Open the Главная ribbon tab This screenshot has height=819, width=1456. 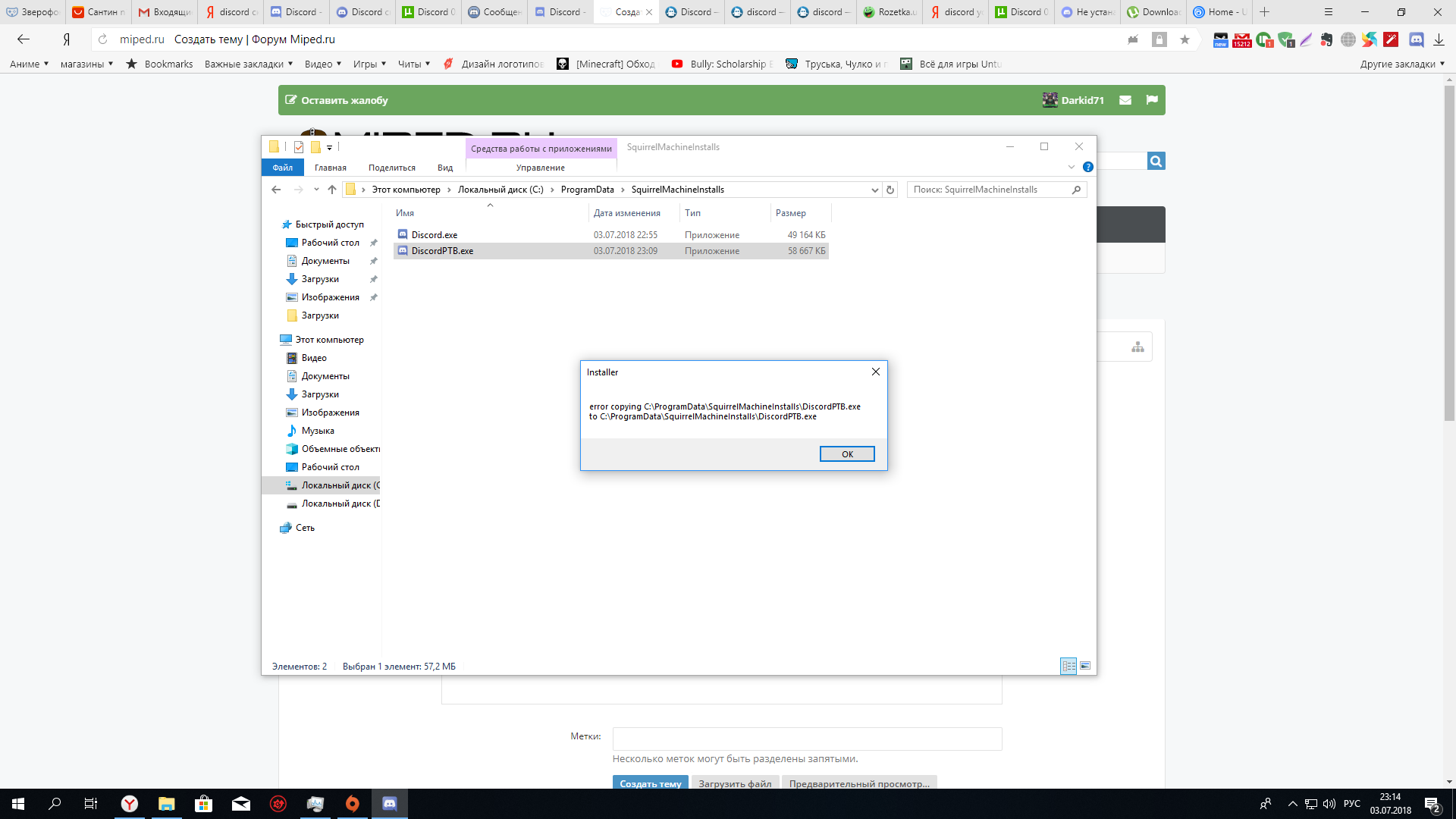pyautogui.click(x=331, y=168)
